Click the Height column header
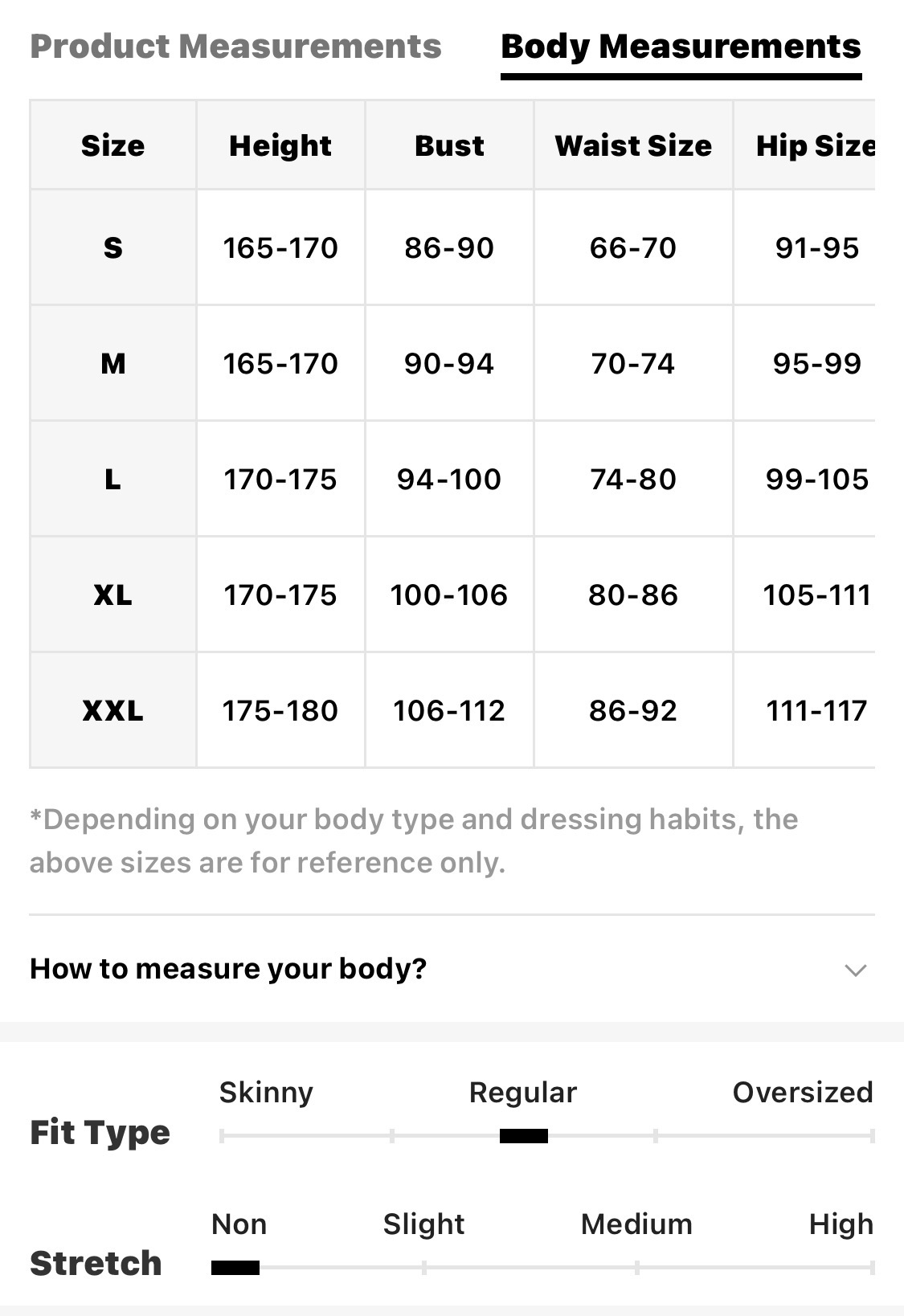The height and width of the screenshot is (1316, 904). (x=280, y=145)
